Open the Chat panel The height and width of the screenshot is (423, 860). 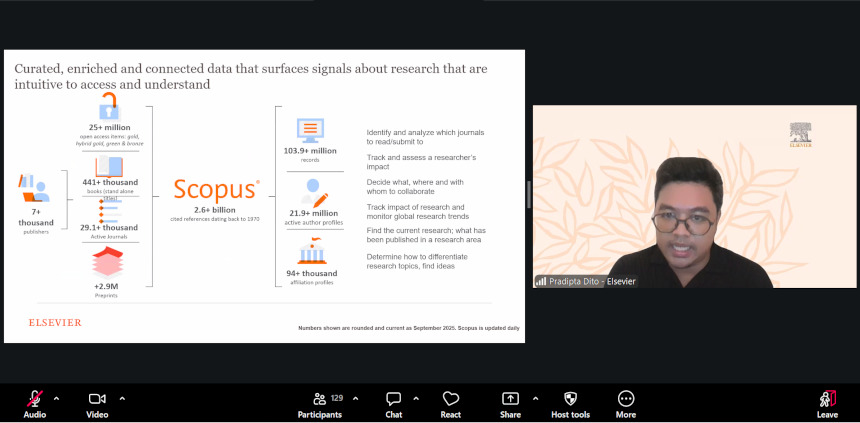pyautogui.click(x=393, y=404)
